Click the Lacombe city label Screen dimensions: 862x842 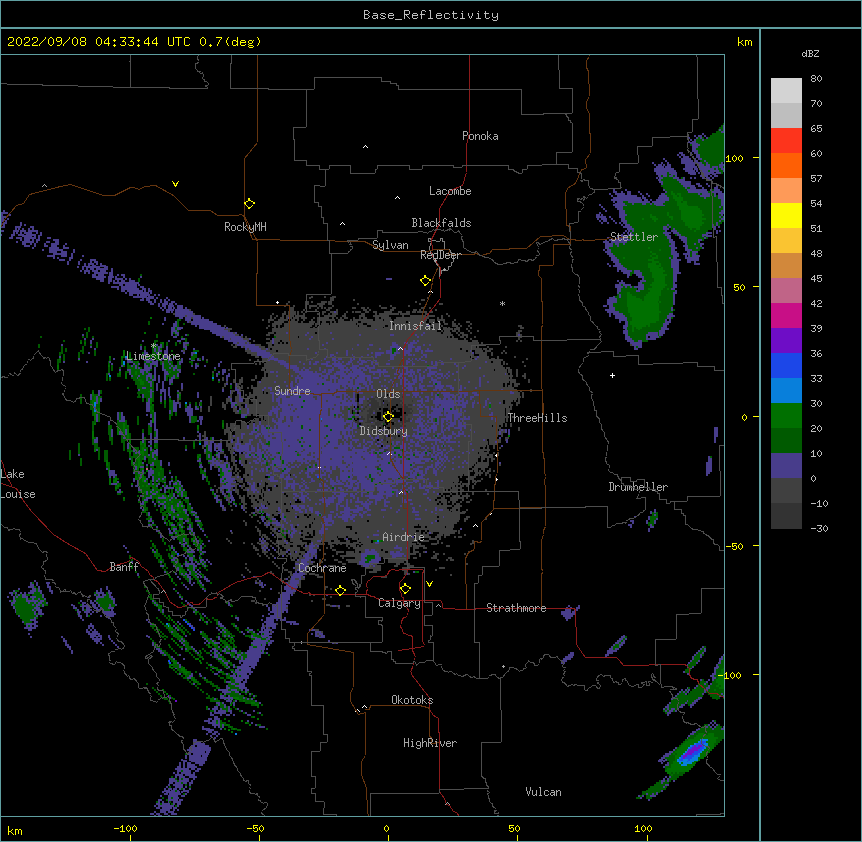point(450,191)
